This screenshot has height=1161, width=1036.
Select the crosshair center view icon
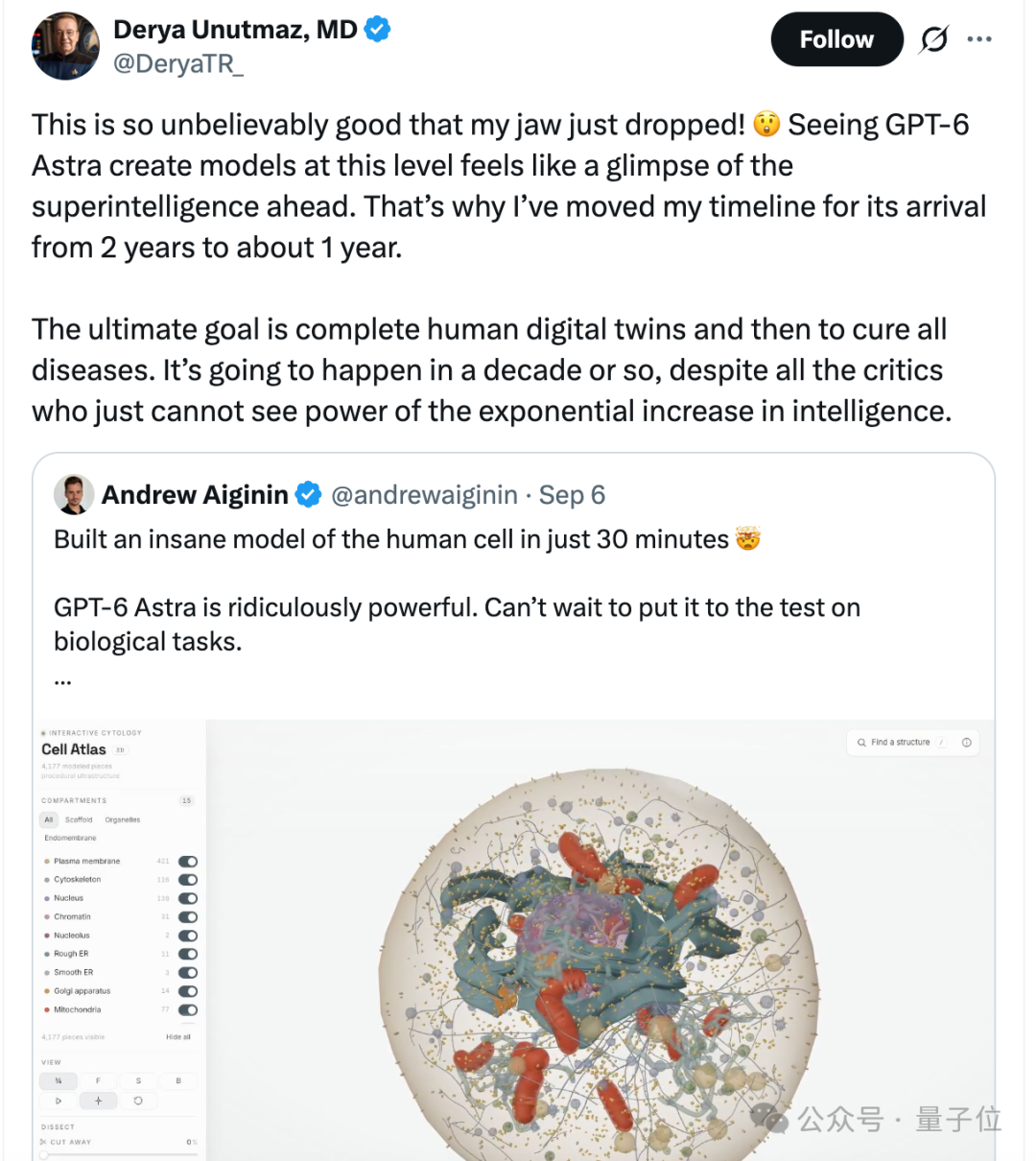tap(98, 1101)
